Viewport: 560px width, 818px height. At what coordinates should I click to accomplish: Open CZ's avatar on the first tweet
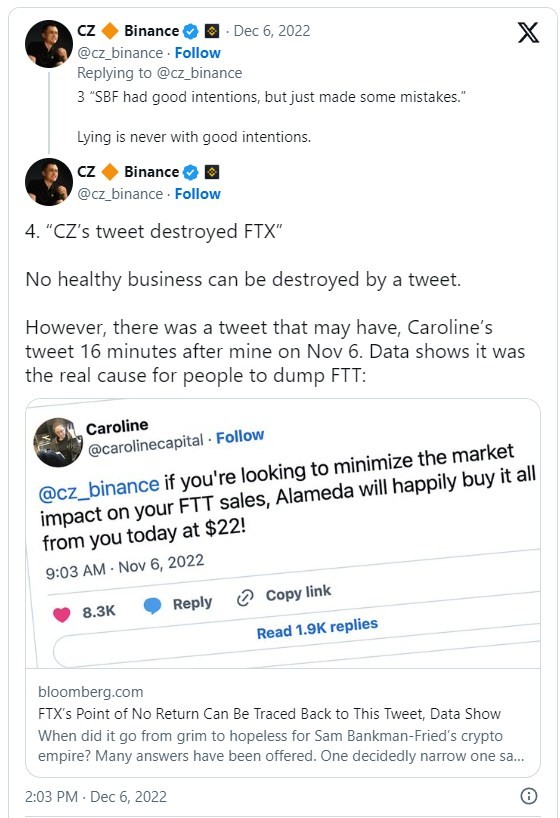(x=49, y=44)
